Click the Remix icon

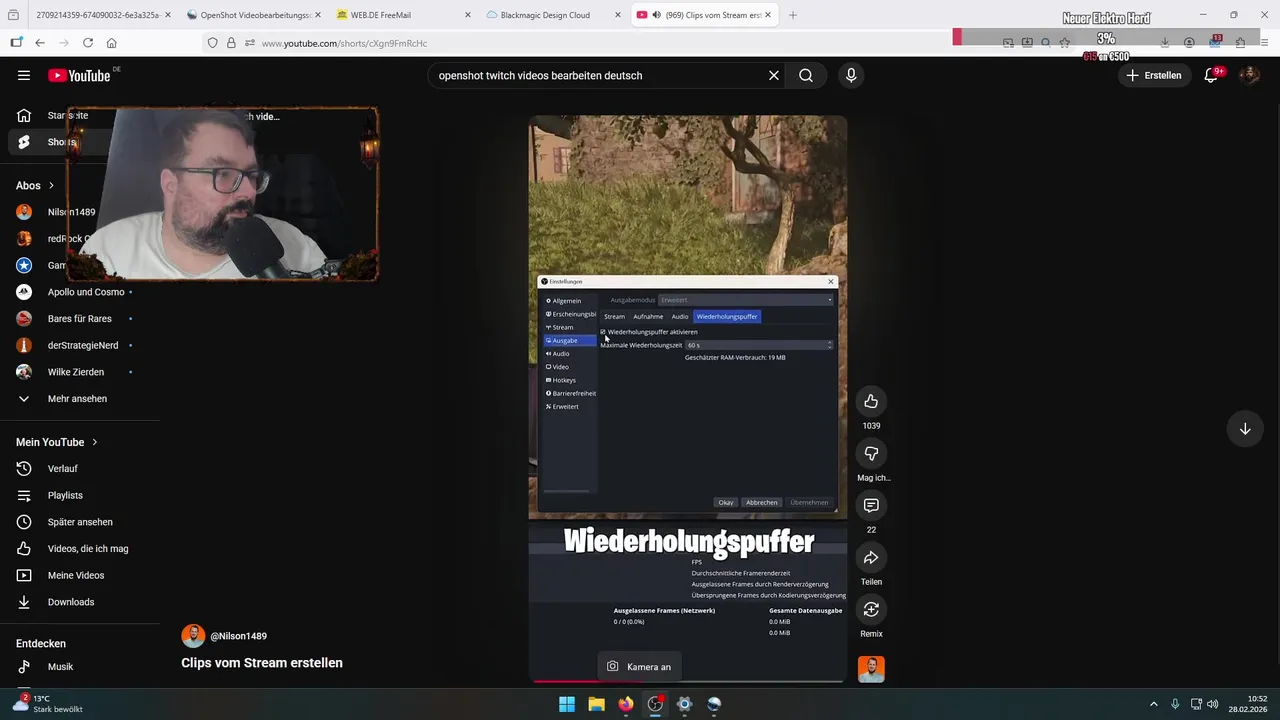click(871, 609)
